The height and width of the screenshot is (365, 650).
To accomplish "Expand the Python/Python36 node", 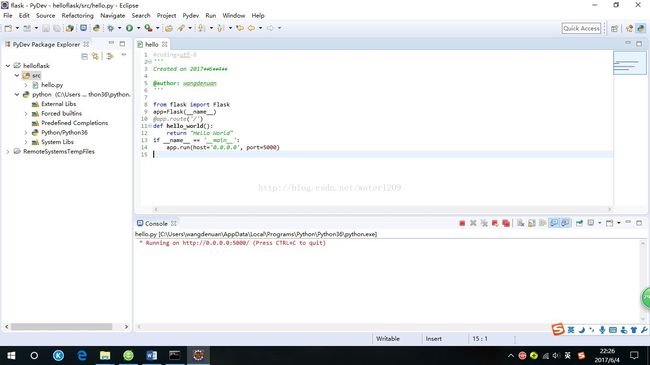I will coord(26,133).
